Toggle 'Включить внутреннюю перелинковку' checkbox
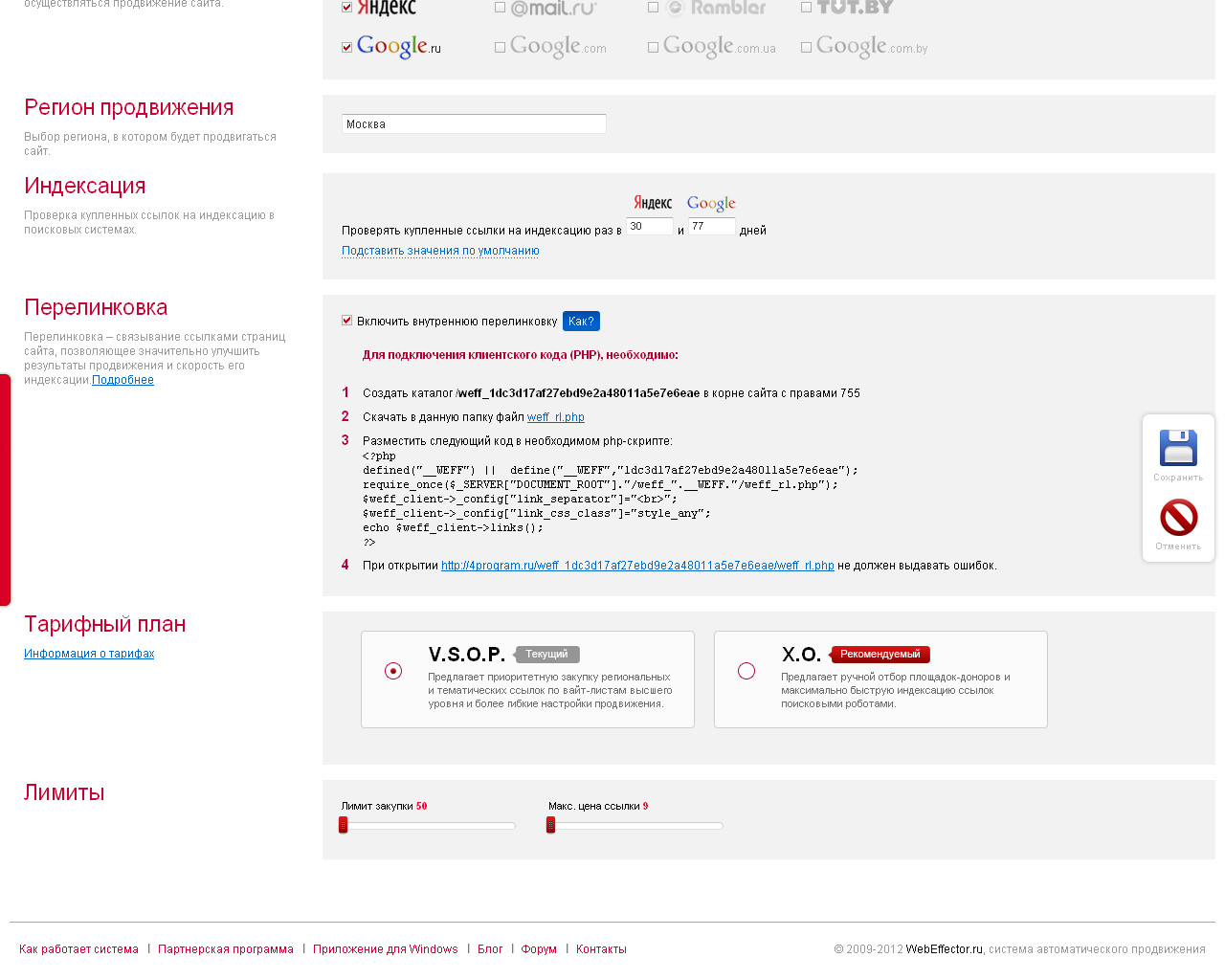Image resolution: width=1225 pixels, height=980 pixels. click(346, 321)
